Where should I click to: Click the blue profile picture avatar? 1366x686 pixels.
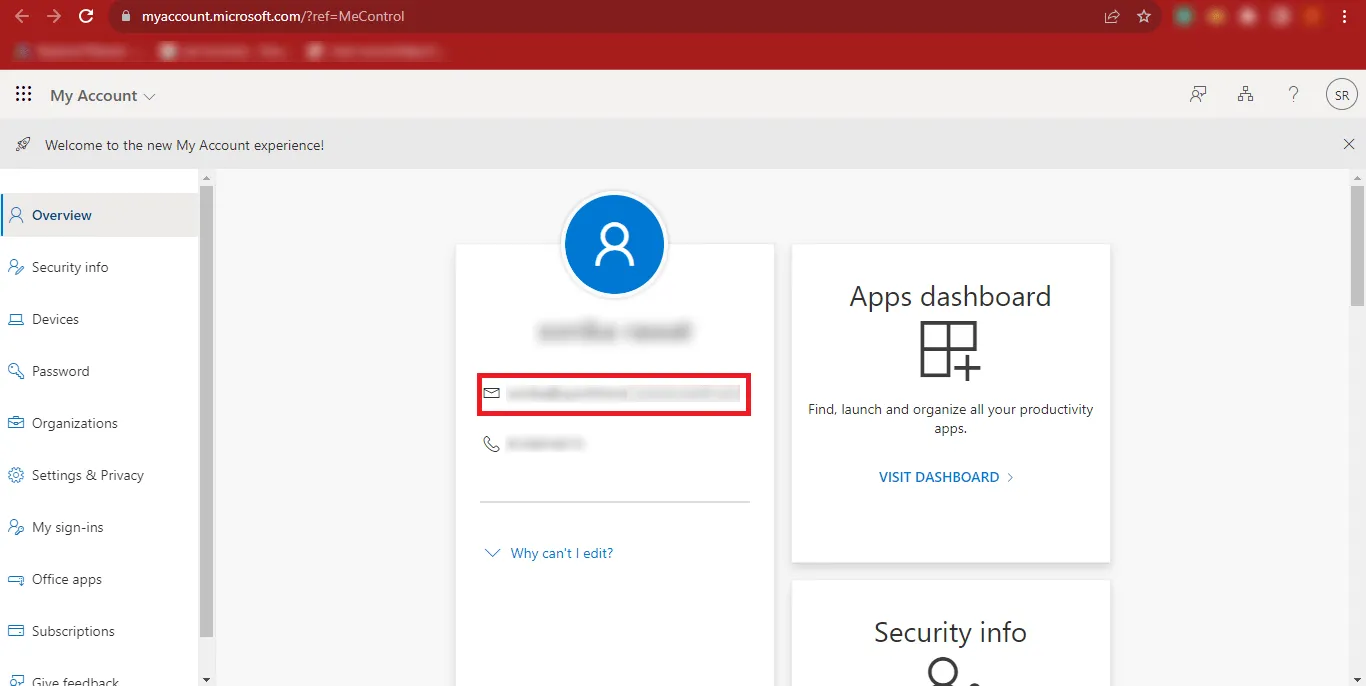click(x=614, y=245)
